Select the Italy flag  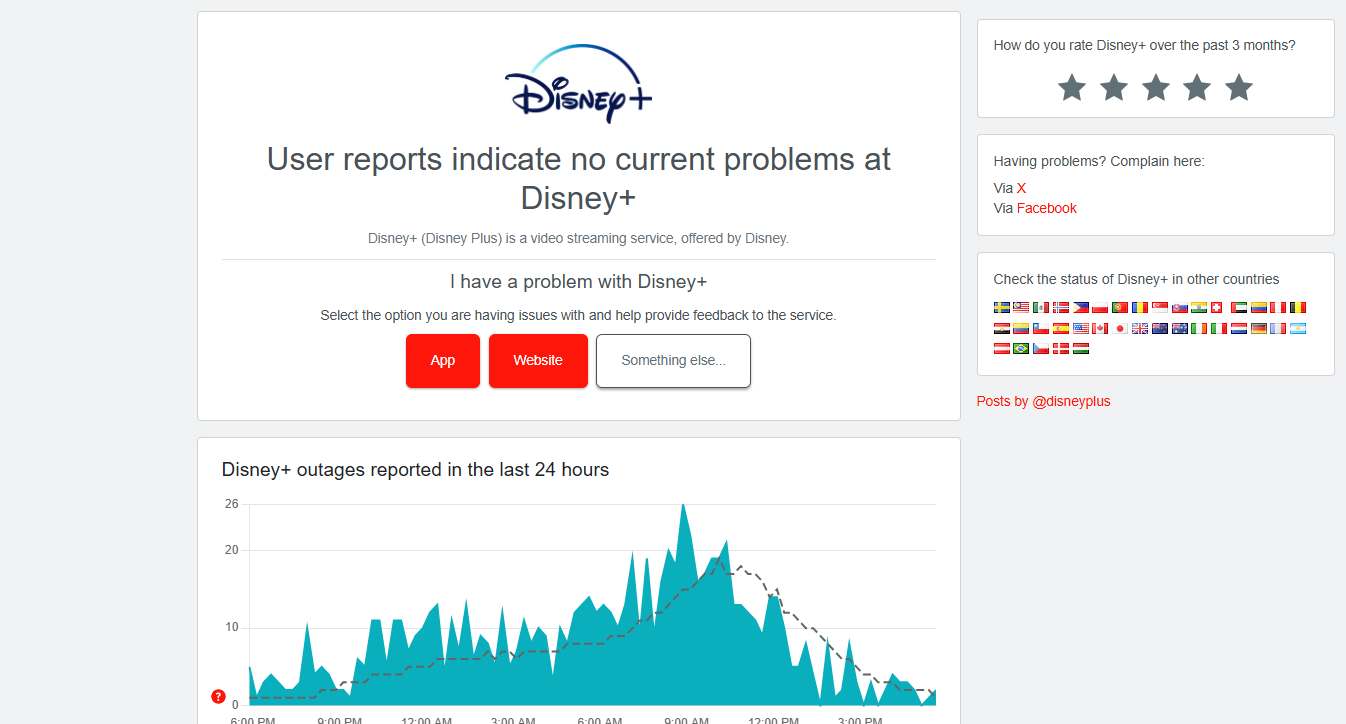coord(1219,328)
